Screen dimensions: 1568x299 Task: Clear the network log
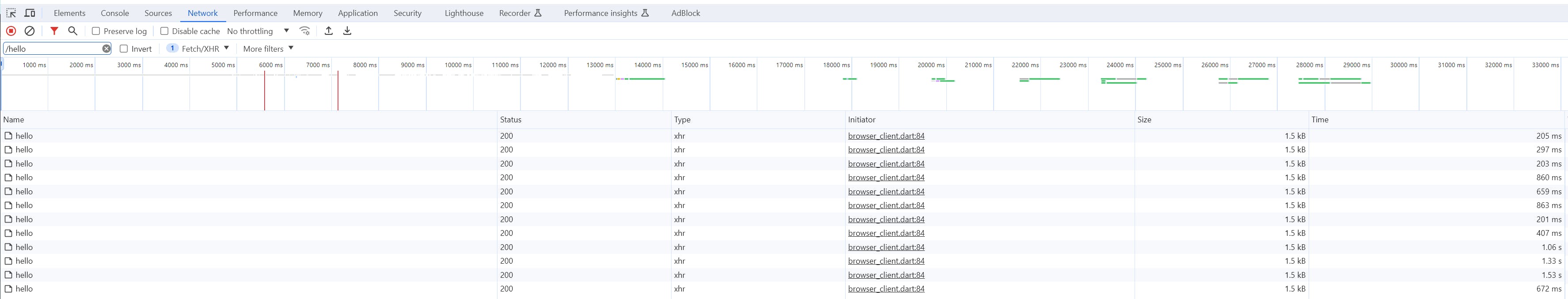(x=29, y=31)
